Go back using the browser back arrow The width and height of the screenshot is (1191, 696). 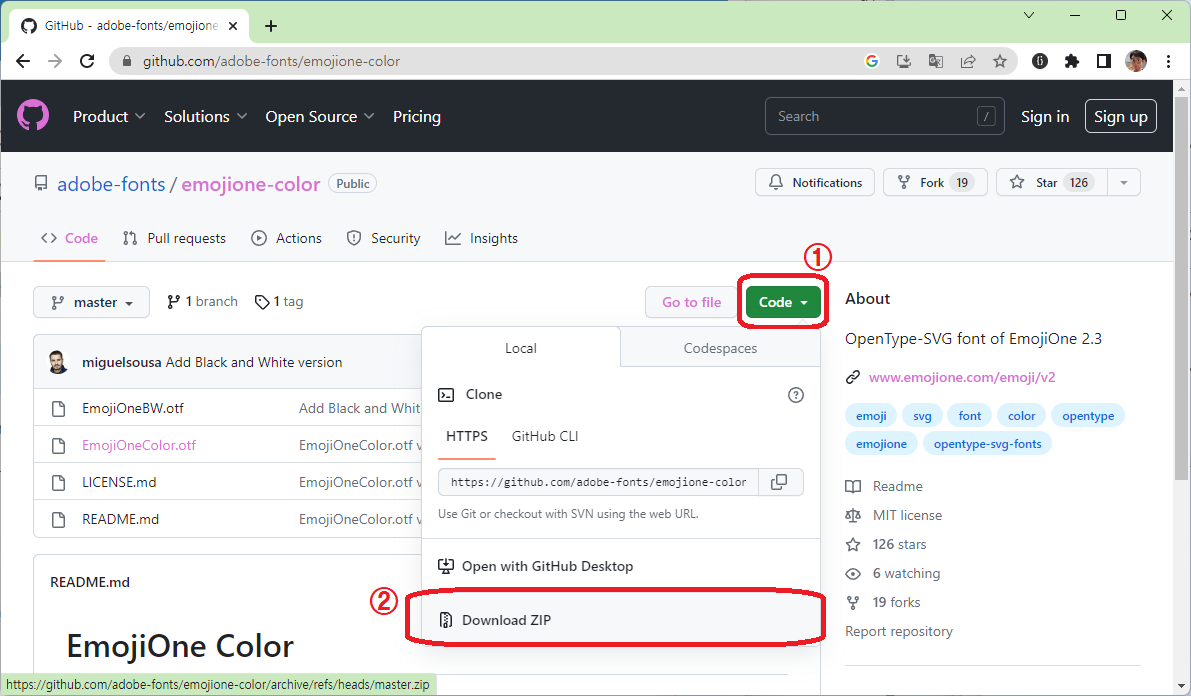point(23,62)
